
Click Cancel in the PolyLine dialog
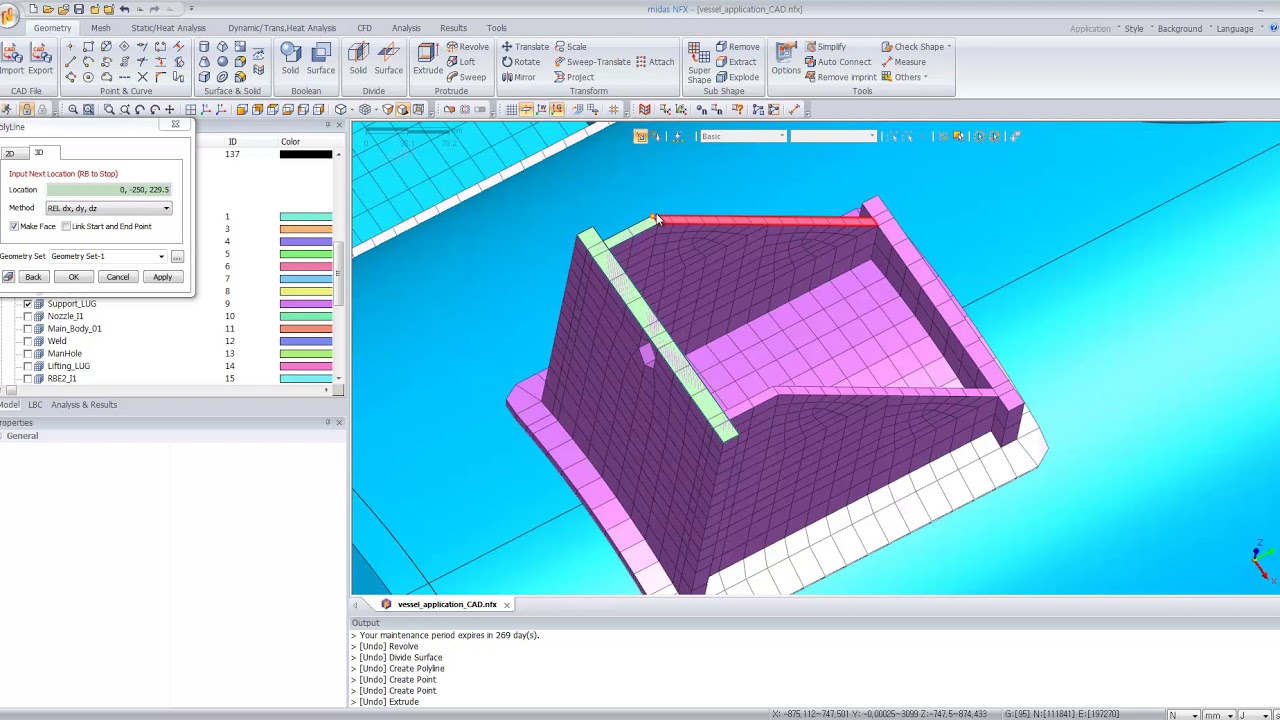(x=117, y=277)
